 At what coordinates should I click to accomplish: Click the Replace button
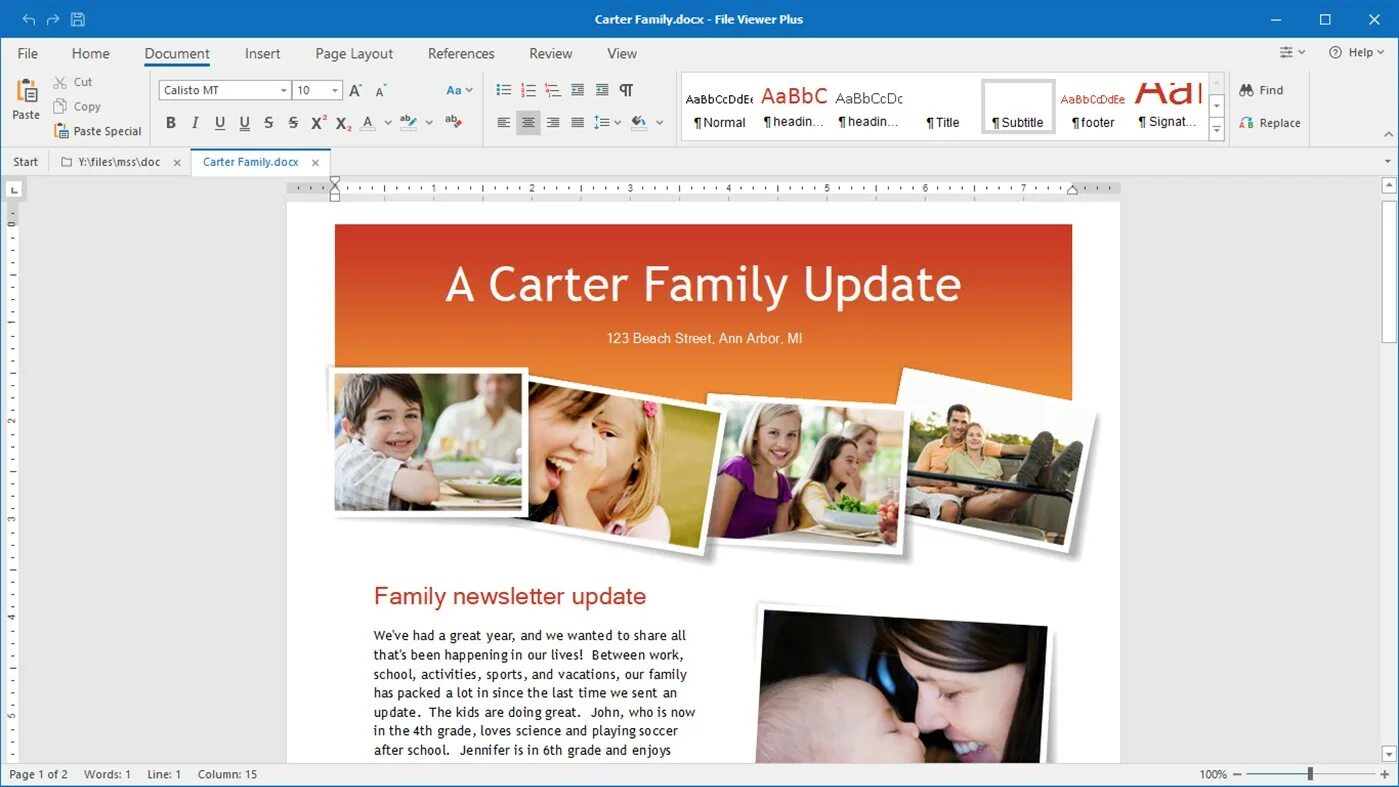(x=1270, y=122)
